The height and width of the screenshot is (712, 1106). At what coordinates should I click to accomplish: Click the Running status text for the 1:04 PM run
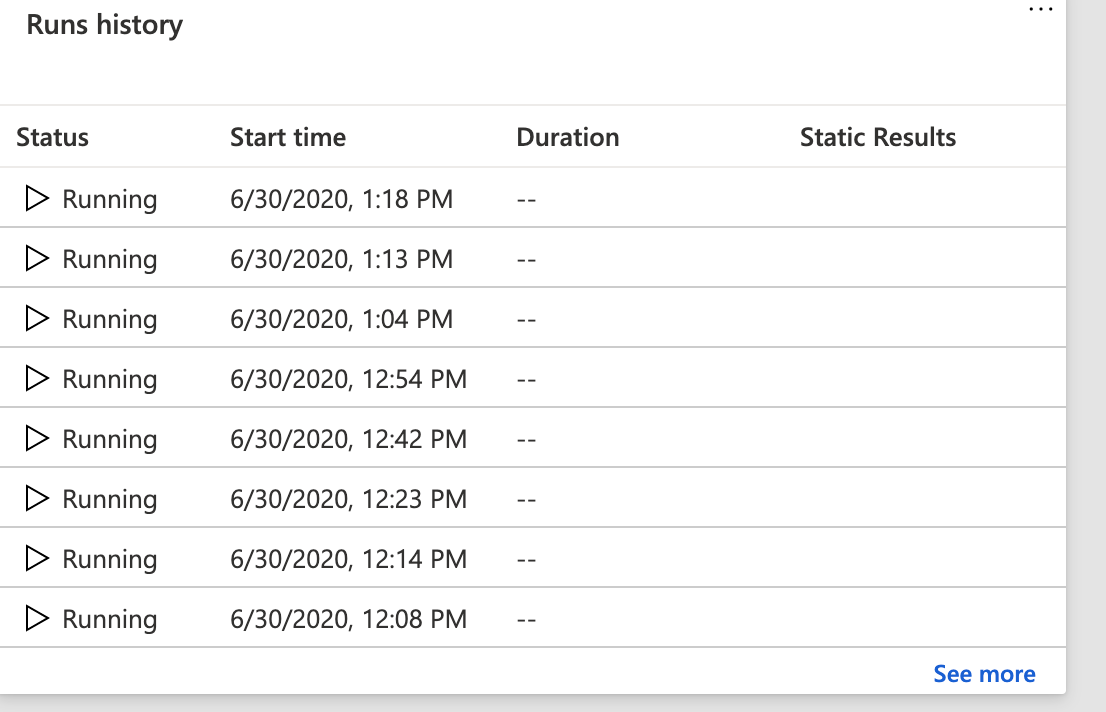tap(110, 319)
